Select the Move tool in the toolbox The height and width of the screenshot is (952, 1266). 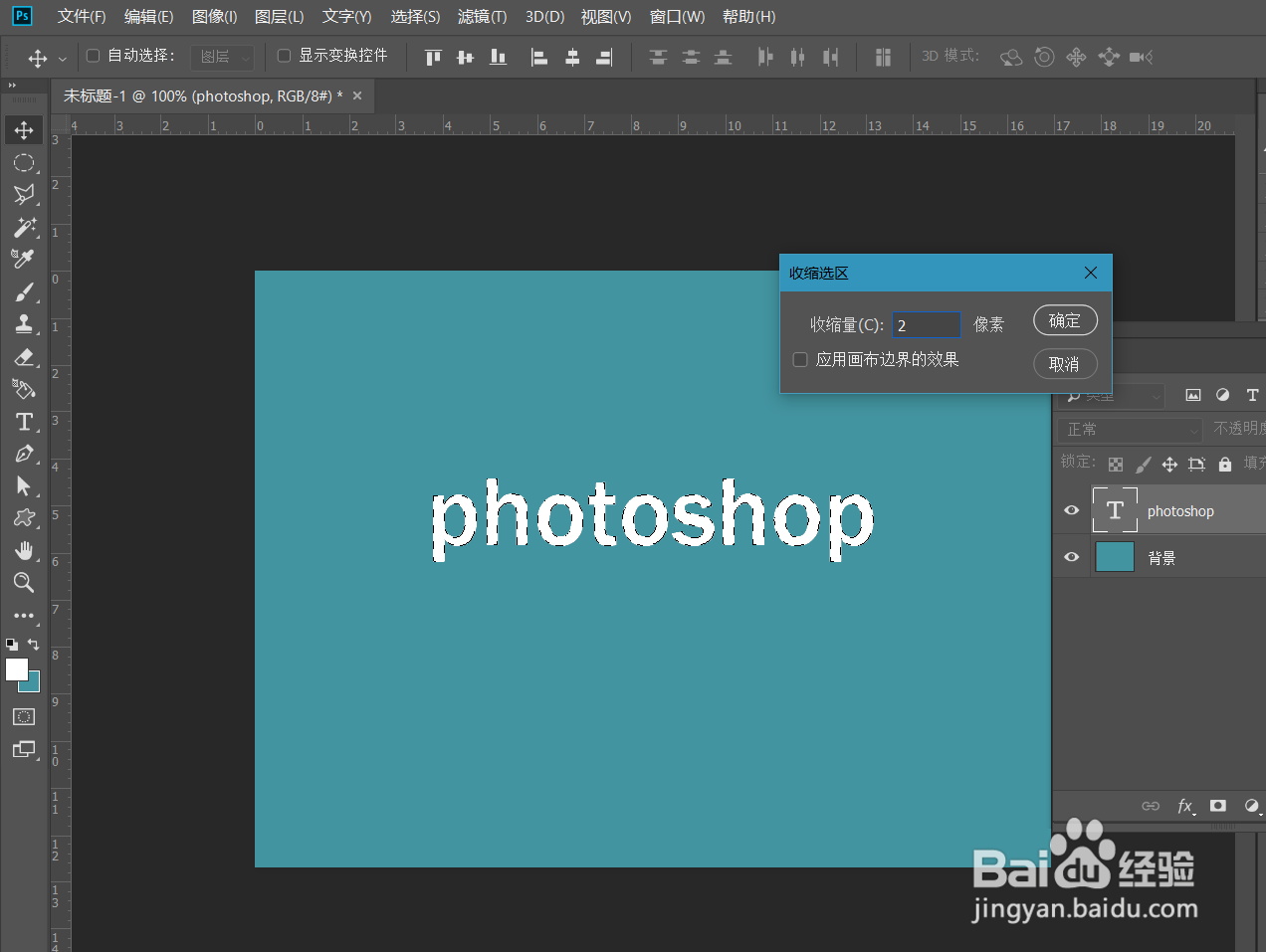(24, 130)
